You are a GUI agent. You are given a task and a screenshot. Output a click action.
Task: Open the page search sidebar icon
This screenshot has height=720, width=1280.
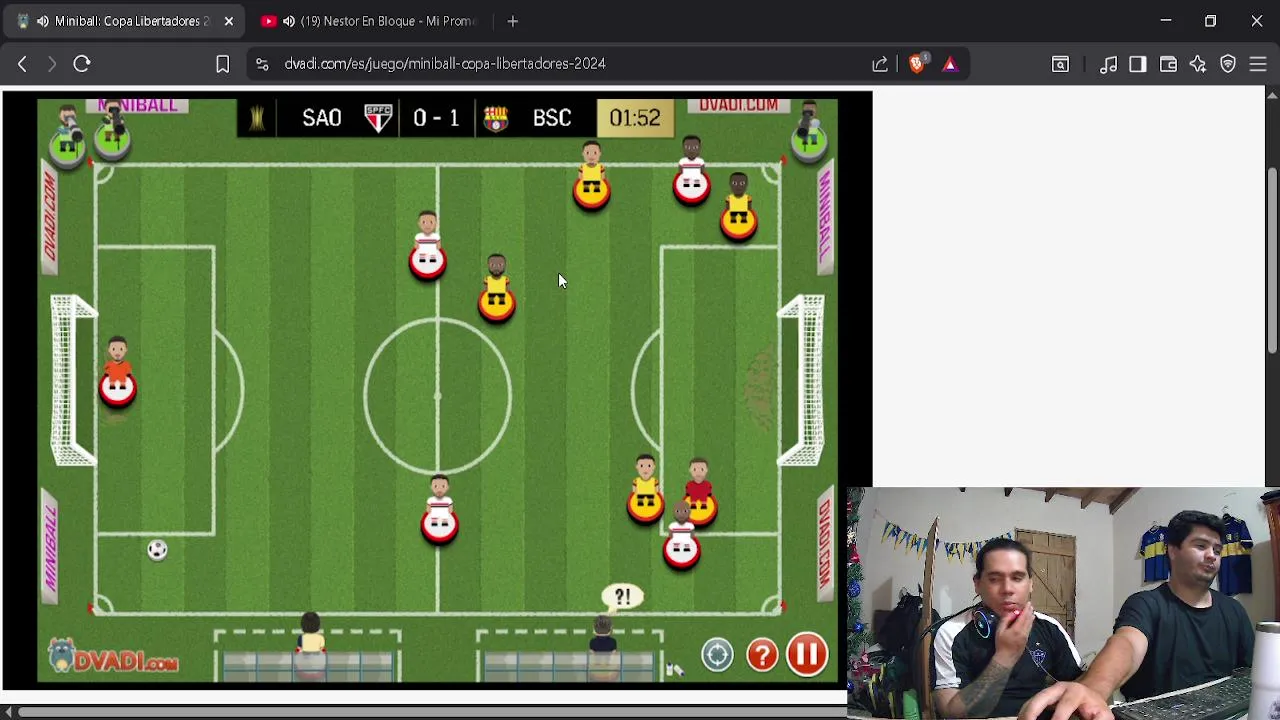click(x=1060, y=64)
